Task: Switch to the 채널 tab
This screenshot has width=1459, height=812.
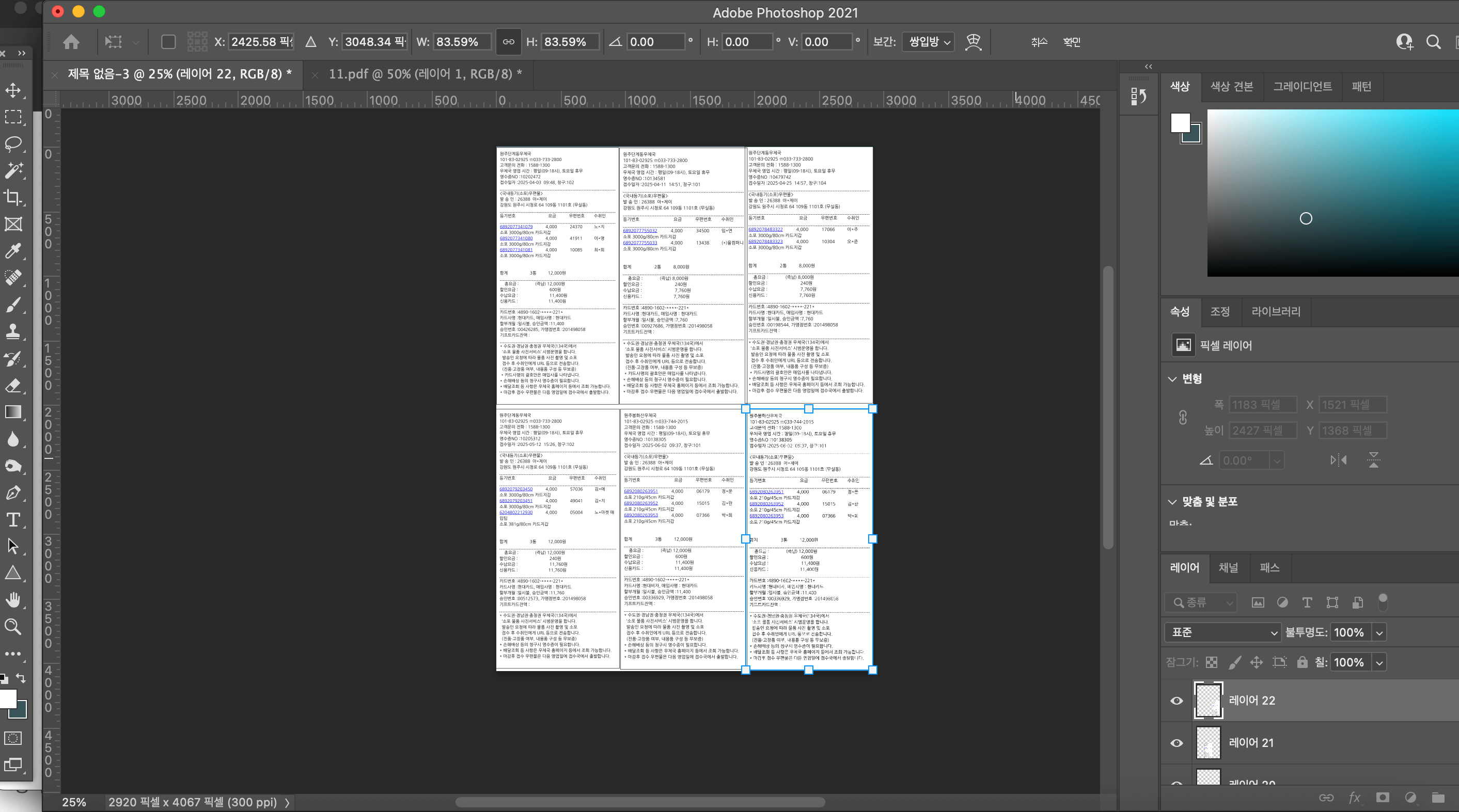Action: point(1228,567)
